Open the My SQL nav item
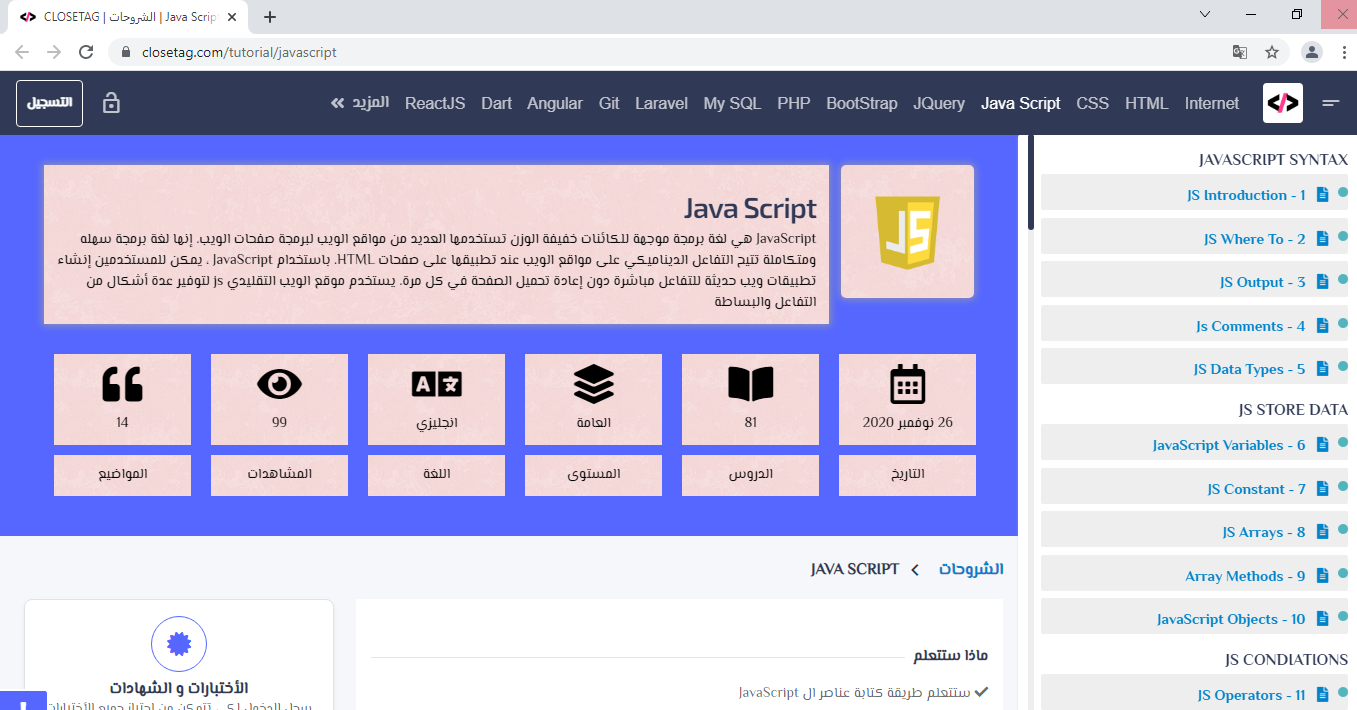 pyautogui.click(x=732, y=103)
